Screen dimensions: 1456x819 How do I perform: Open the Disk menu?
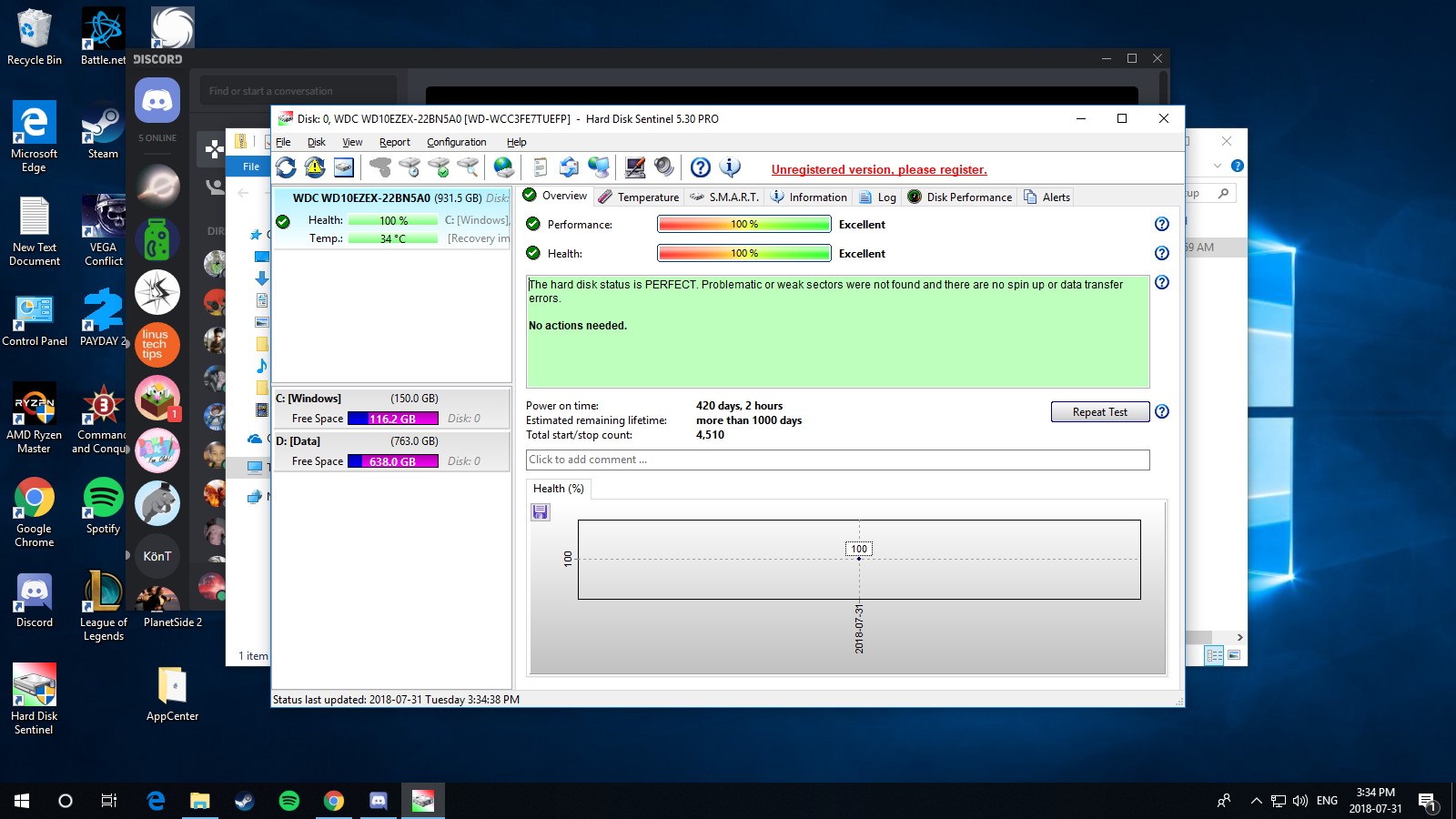pos(317,142)
